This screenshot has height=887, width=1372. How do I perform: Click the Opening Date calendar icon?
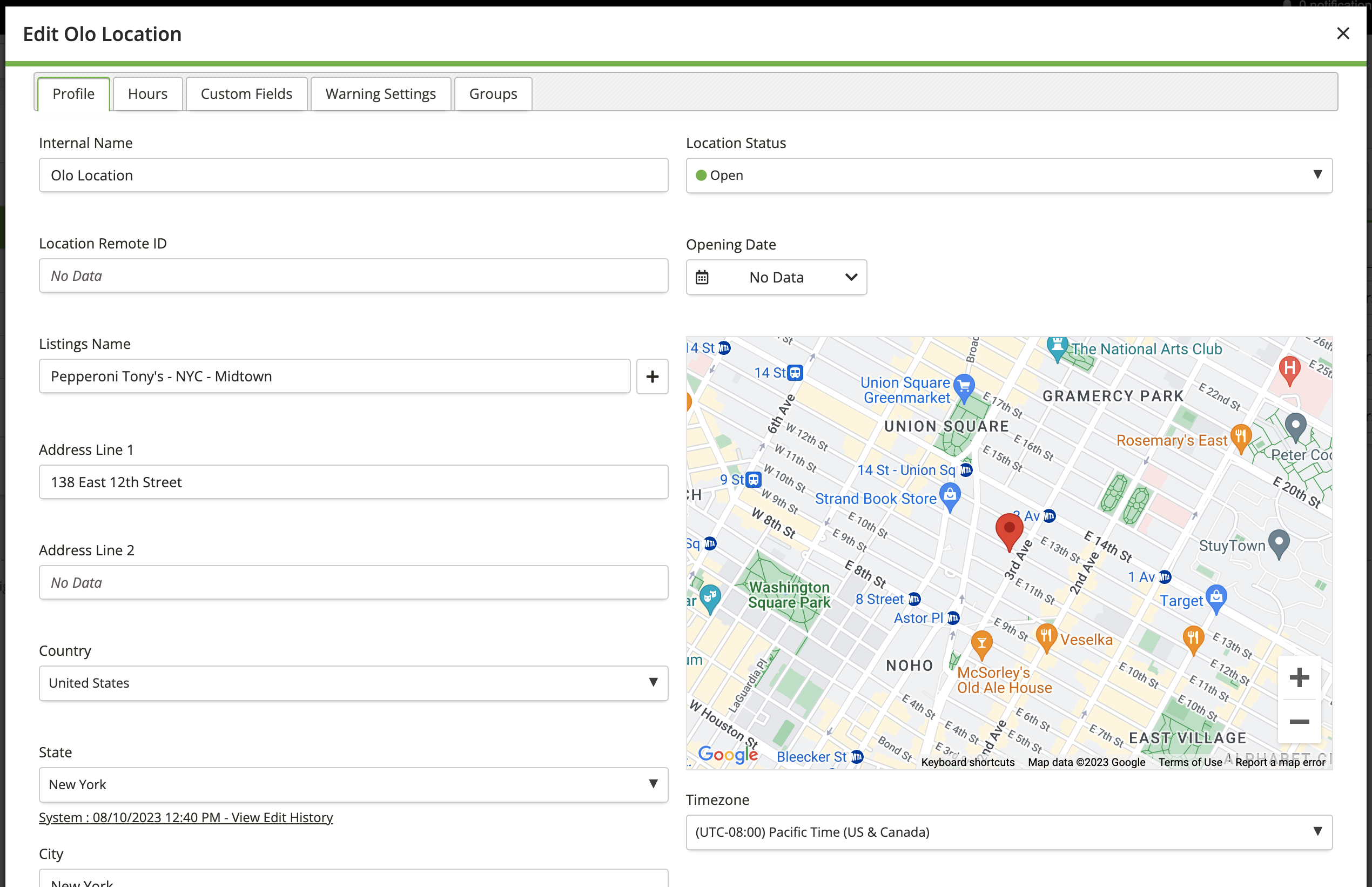point(702,277)
